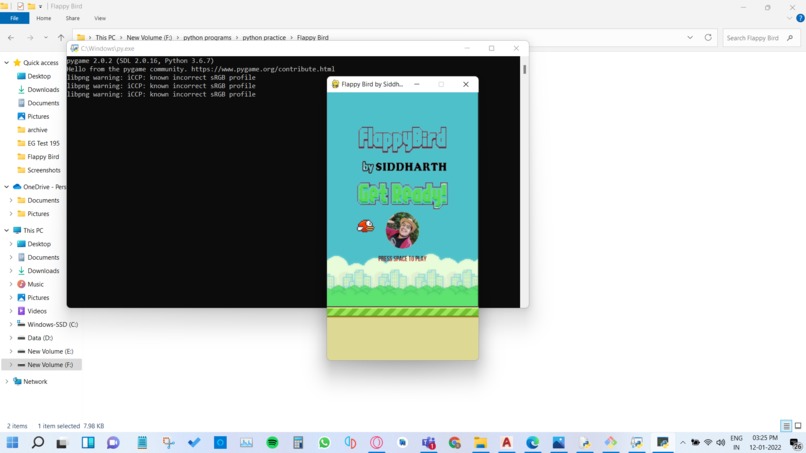806x453 pixels.
Task: Open the Widgets taskbar icon
Action: 88,442
